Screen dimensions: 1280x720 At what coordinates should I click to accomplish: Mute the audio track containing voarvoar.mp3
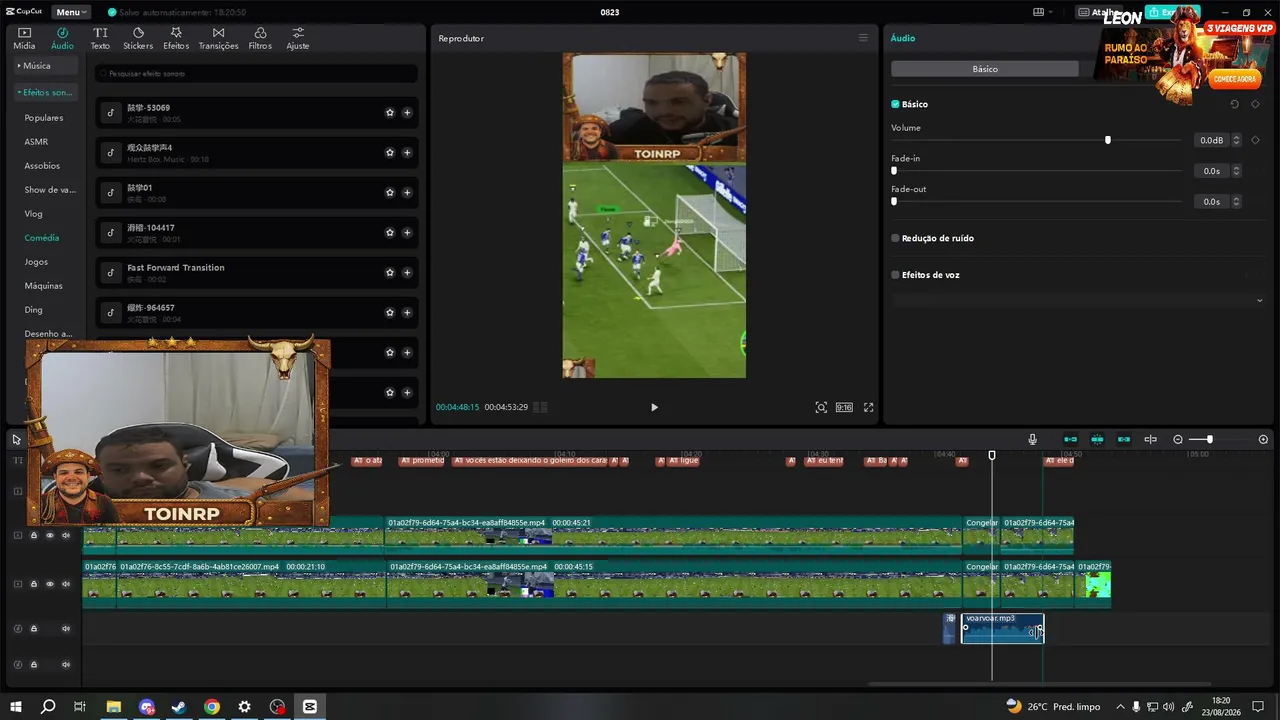tap(66, 629)
